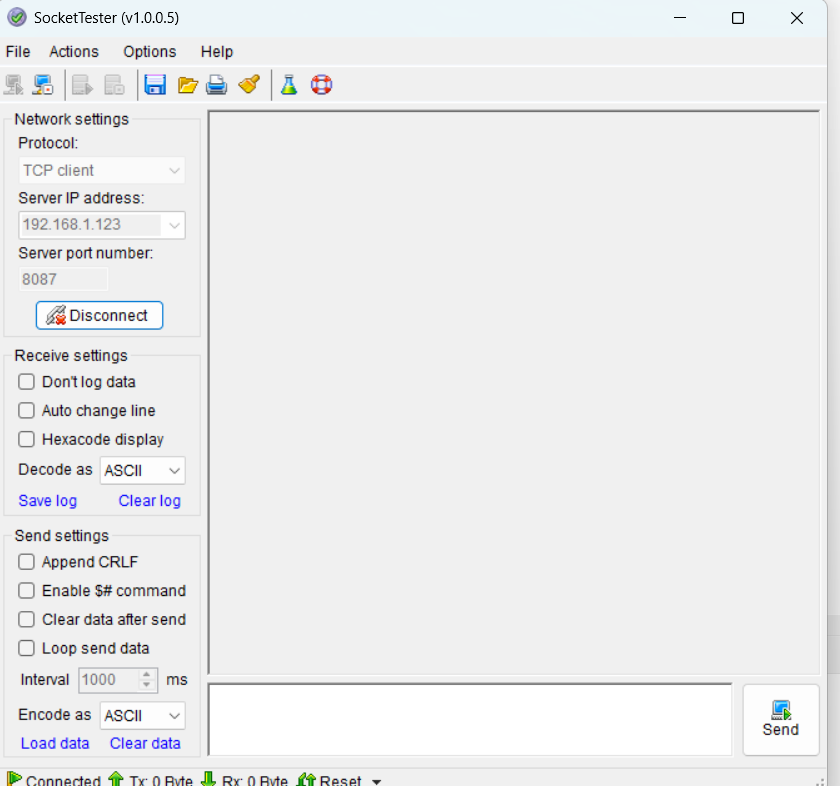
Task: Open the Help menu
Action: click(x=217, y=51)
